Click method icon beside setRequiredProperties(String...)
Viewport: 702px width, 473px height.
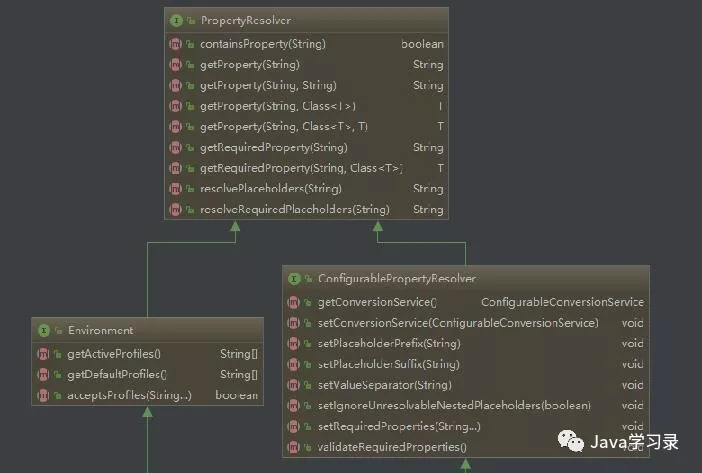293,426
